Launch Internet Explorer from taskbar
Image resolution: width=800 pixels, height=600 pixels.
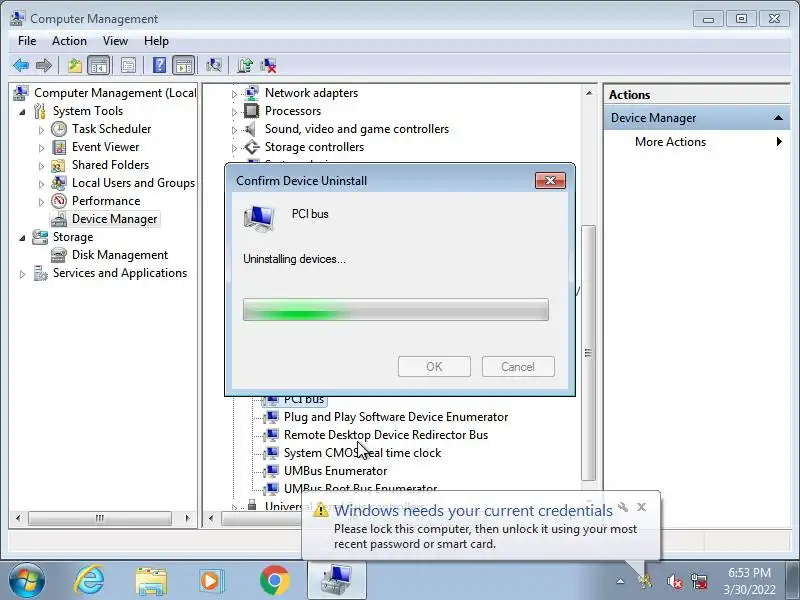point(89,581)
